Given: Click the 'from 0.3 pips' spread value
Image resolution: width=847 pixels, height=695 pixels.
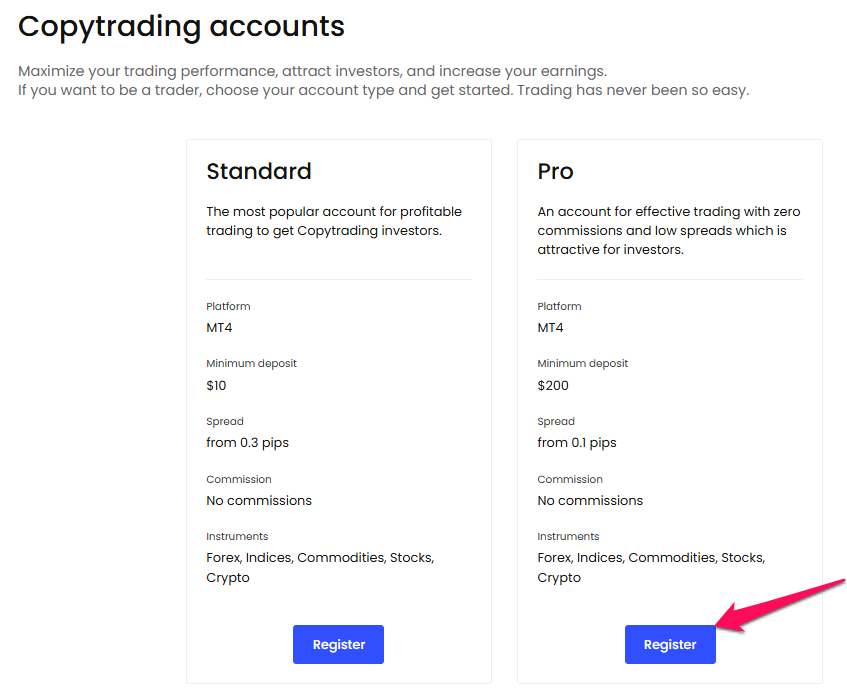Looking at the screenshot, I should tap(247, 442).
